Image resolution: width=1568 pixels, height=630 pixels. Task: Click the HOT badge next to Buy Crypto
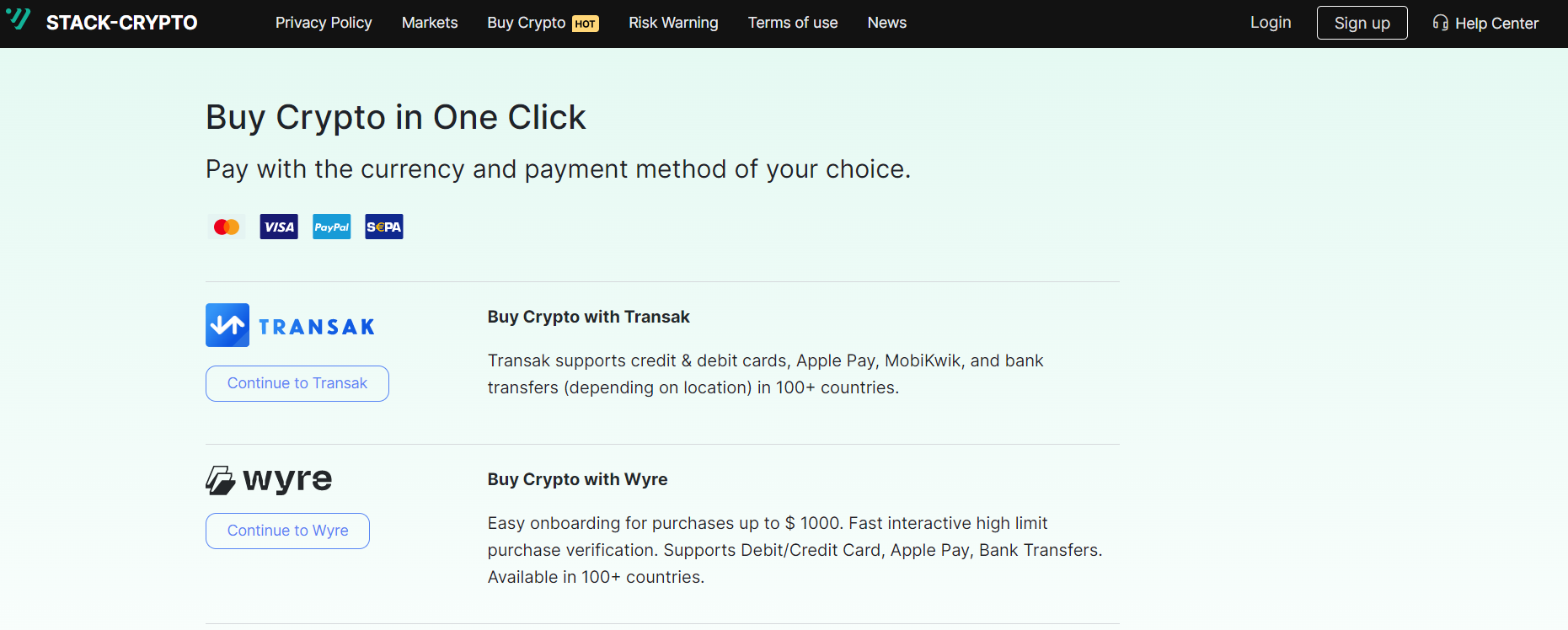coord(586,24)
